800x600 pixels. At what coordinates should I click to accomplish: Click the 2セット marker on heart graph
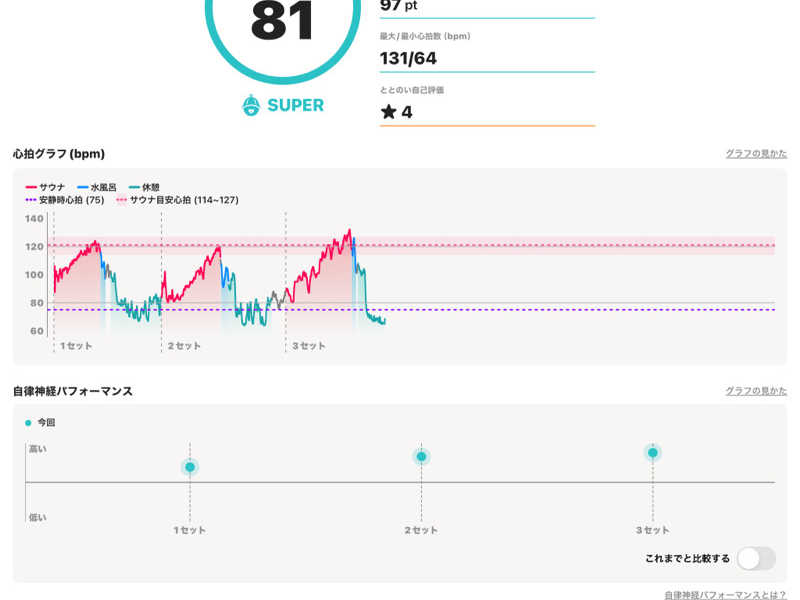[x=183, y=346]
